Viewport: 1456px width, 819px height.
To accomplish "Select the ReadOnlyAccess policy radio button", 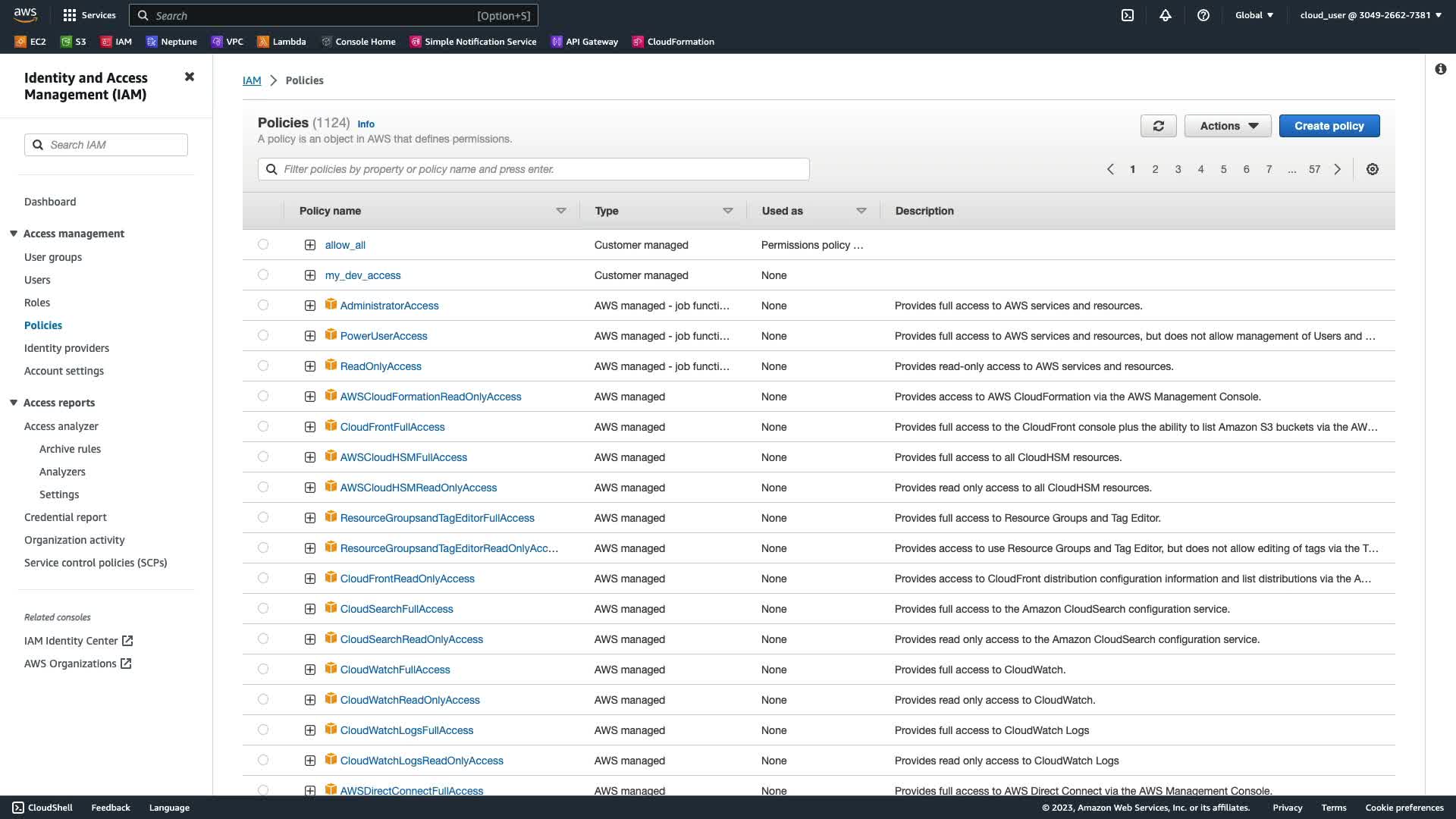I will click(x=263, y=366).
